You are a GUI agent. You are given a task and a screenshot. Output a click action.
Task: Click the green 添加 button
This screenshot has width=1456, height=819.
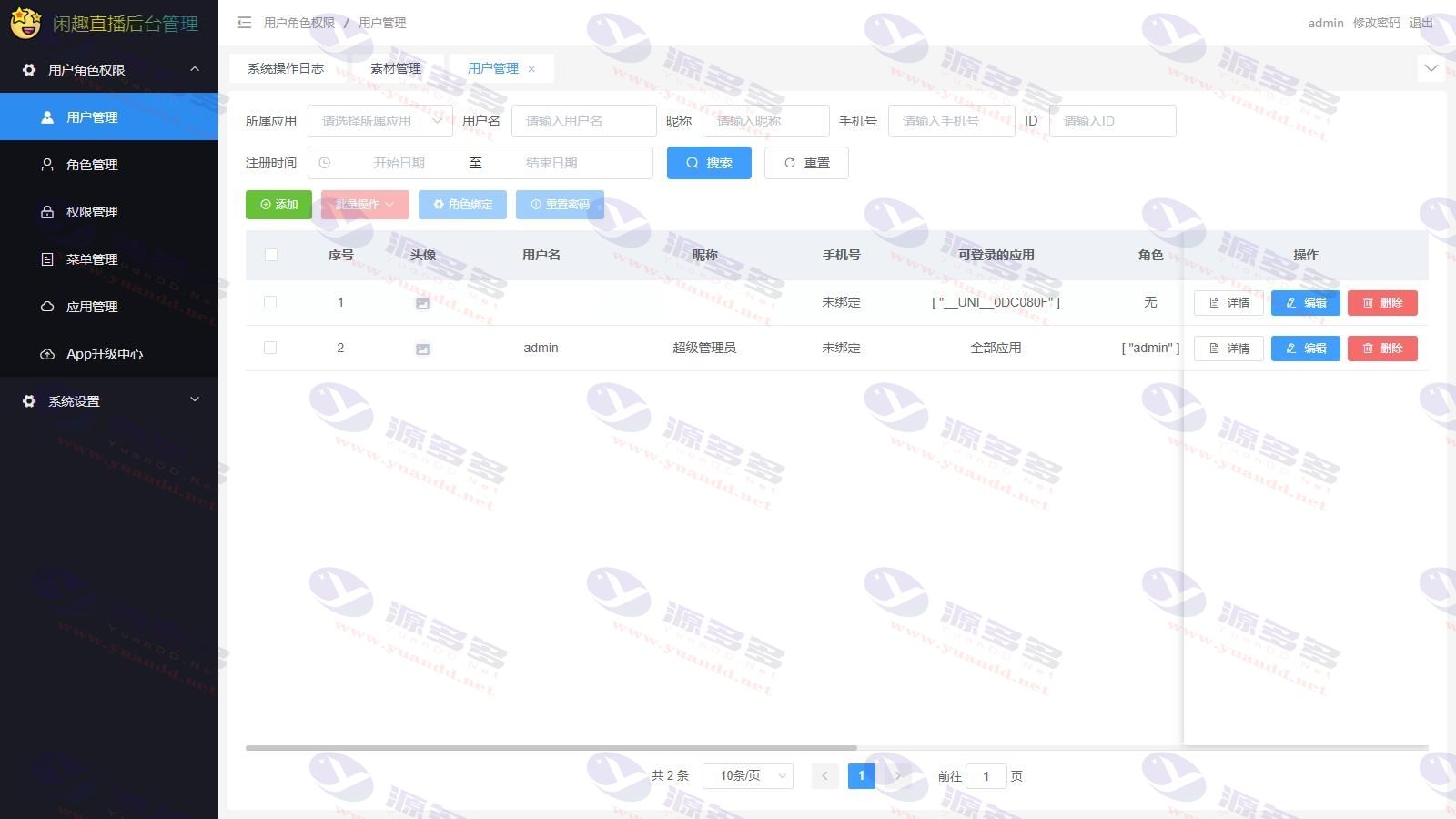pyautogui.click(x=278, y=205)
